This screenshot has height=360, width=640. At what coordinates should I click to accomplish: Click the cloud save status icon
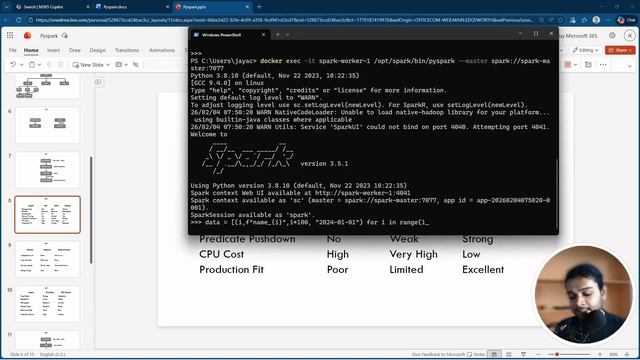coord(64,36)
